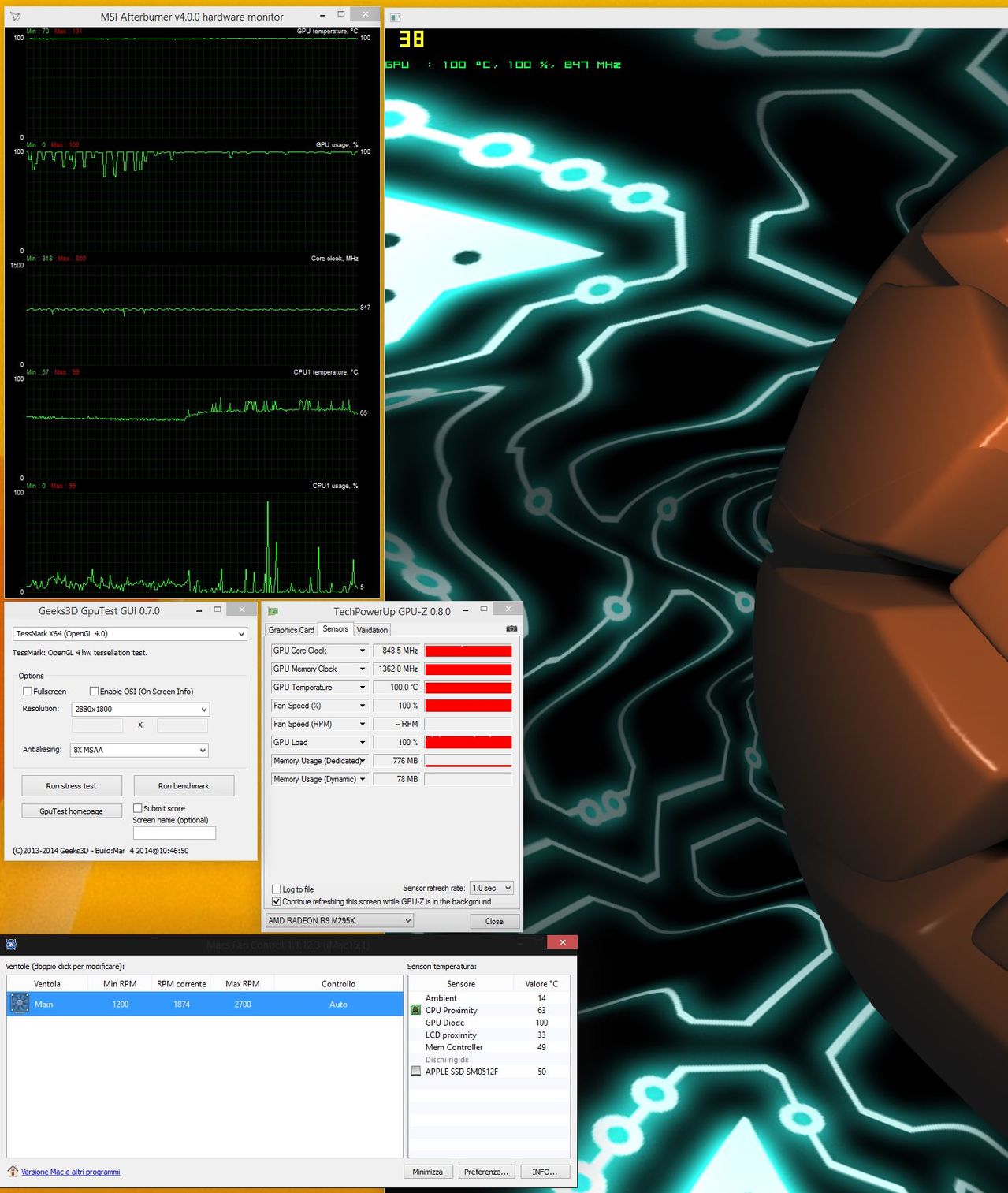Enable the Fullscreen checkbox in GpuTest
This screenshot has width=1008, height=1193.
click(x=28, y=692)
